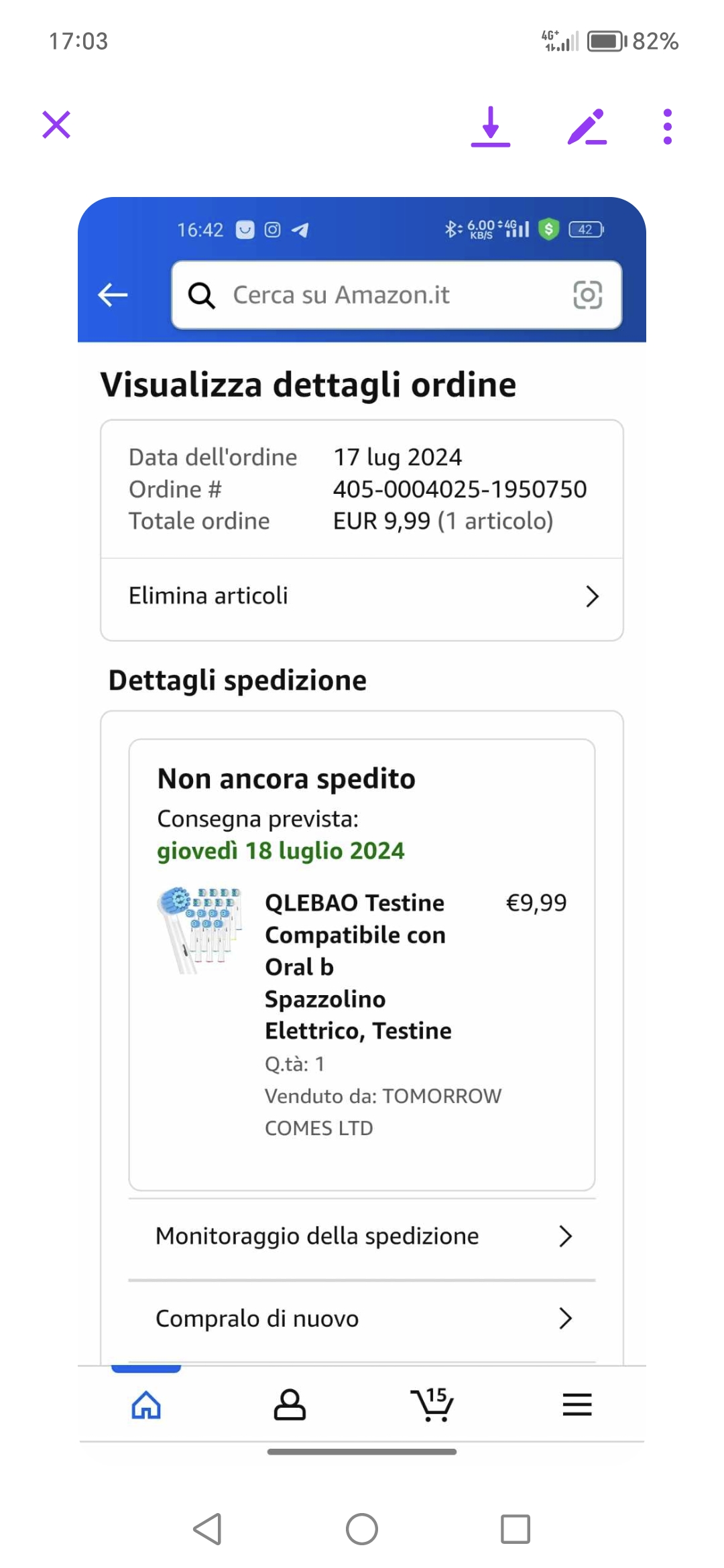Image resolution: width=724 pixels, height=1568 pixels.
Task: Tap the toothbrush heads product thumbnail
Action: click(200, 930)
